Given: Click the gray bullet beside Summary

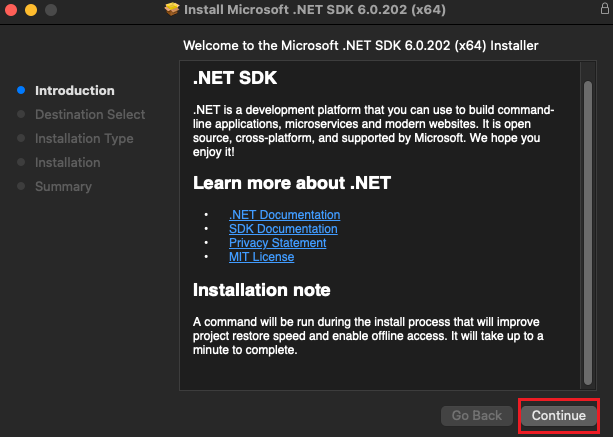Looking at the screenshot, I should point(21,186).
